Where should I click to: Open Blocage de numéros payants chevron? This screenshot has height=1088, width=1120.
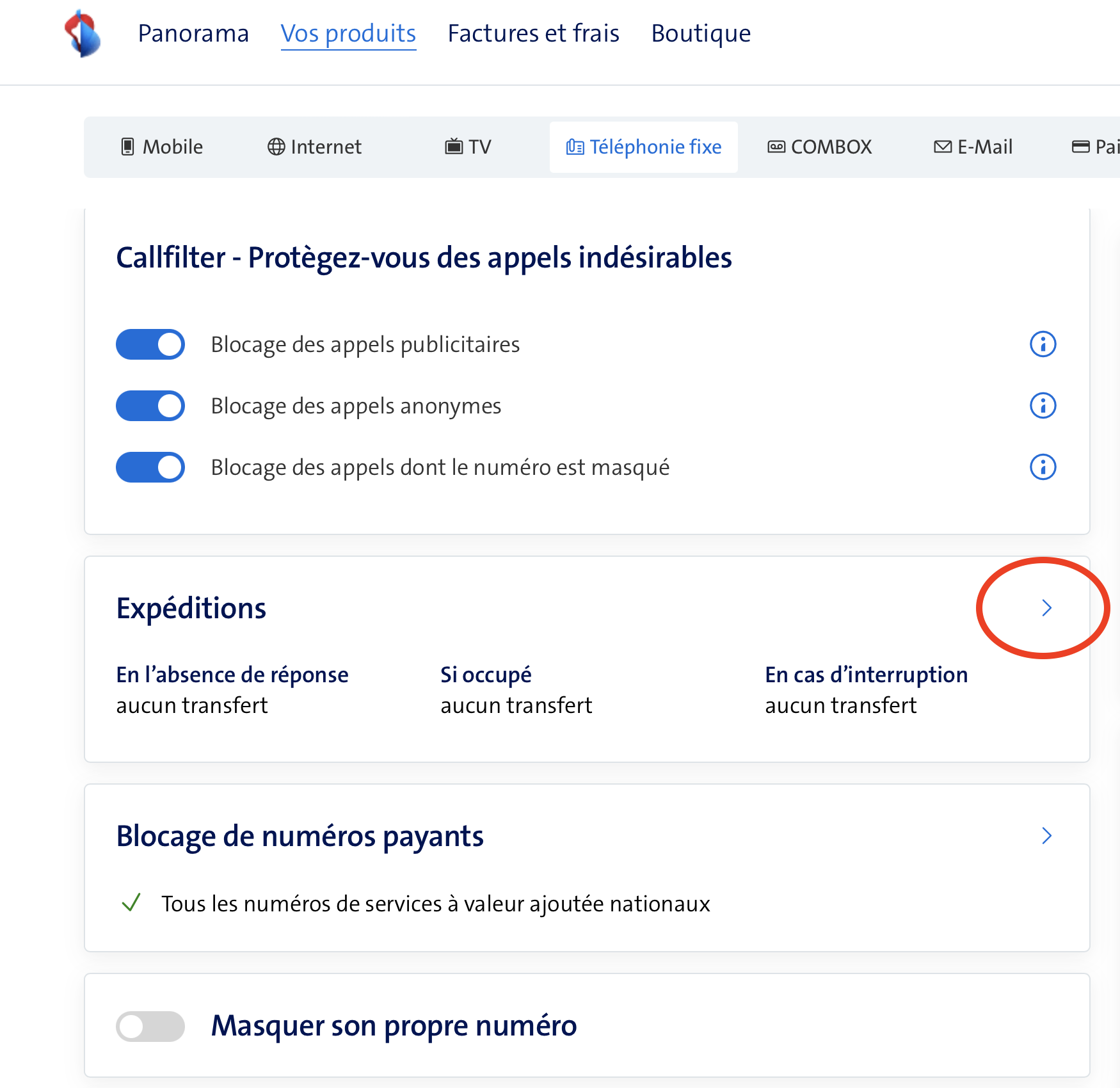(1046, 836)
